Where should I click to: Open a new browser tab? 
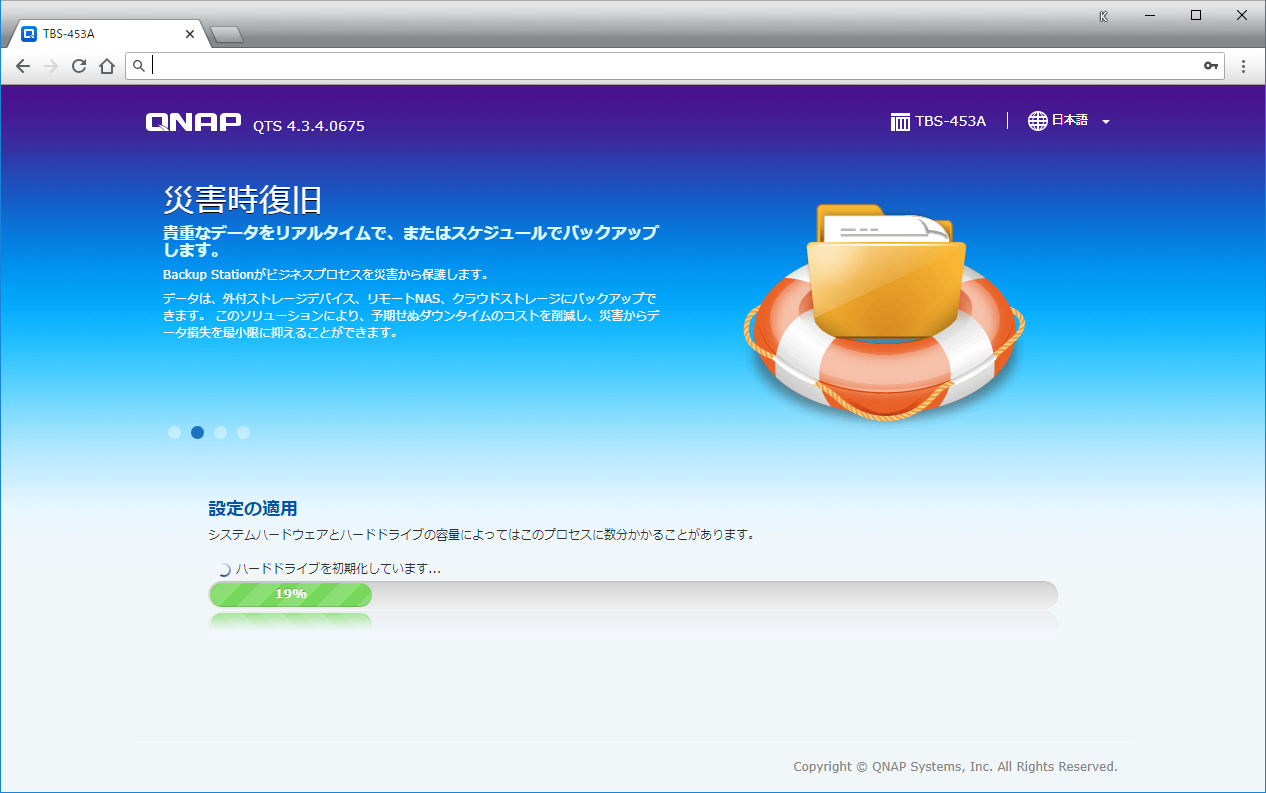point(227,36)
